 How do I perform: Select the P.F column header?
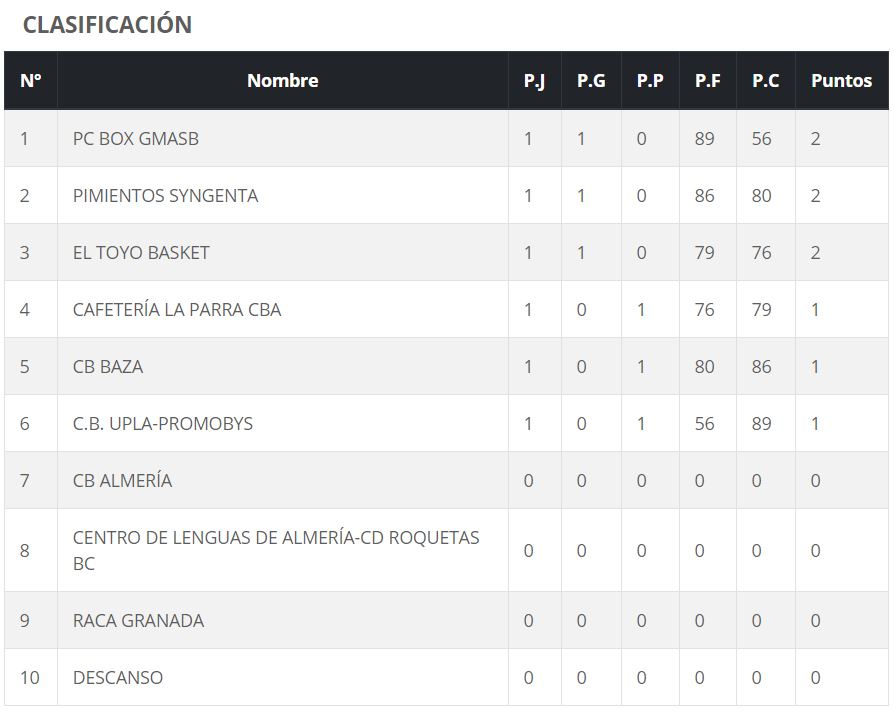(708, 81)
